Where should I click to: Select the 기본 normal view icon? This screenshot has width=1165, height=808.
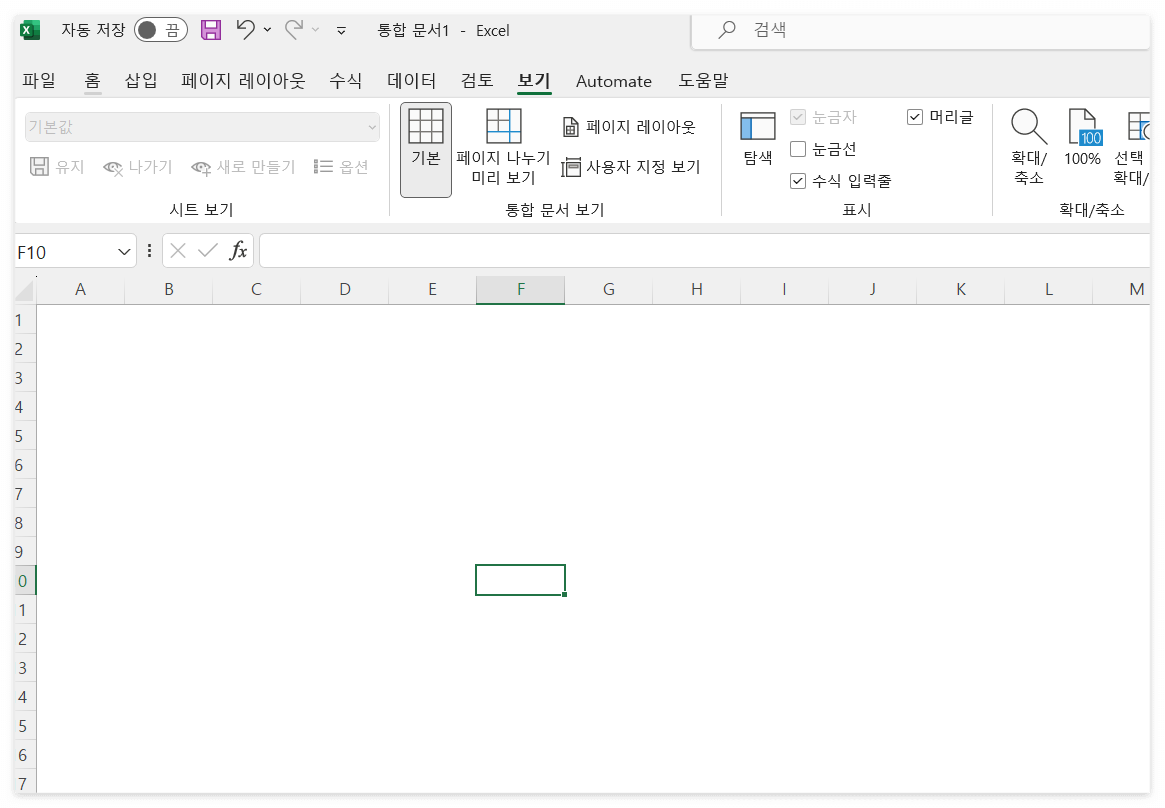pos(426,150)
